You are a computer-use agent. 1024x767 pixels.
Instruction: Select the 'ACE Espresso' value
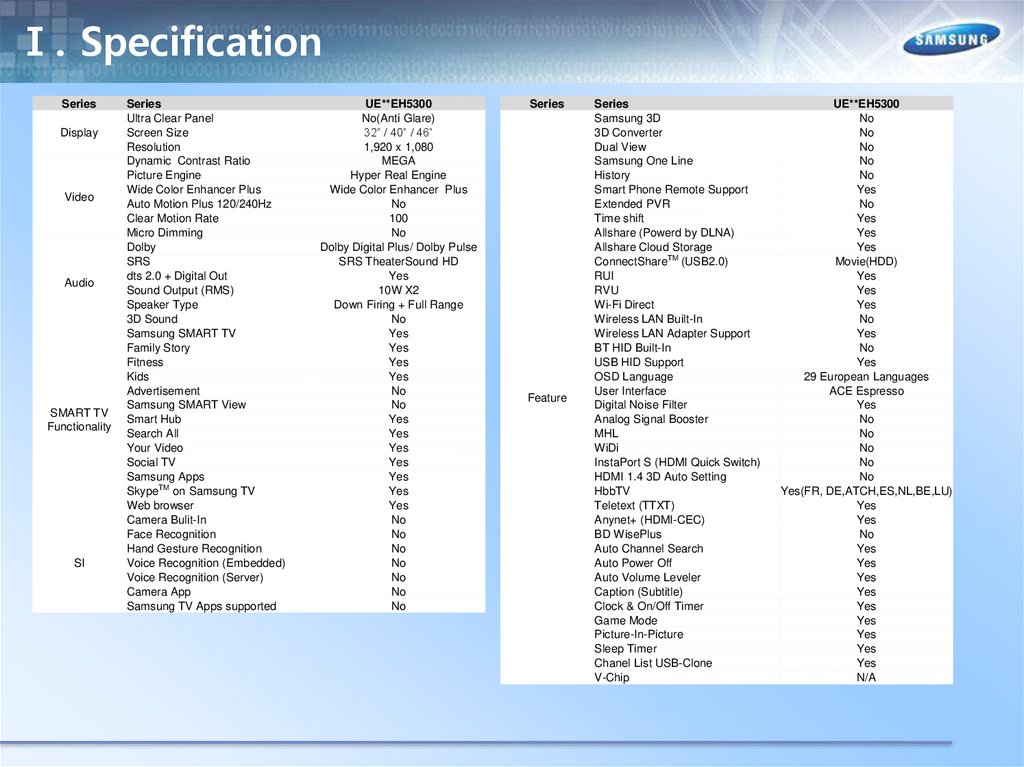point(866,391)
